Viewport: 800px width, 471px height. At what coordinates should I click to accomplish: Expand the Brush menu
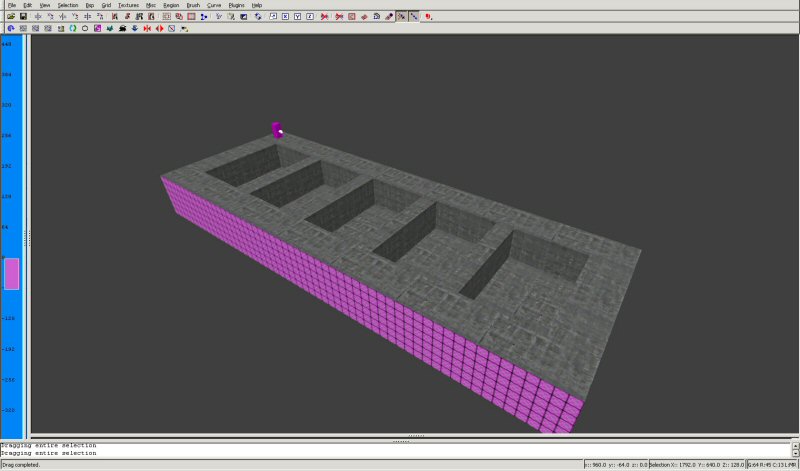tap(193, 5)
